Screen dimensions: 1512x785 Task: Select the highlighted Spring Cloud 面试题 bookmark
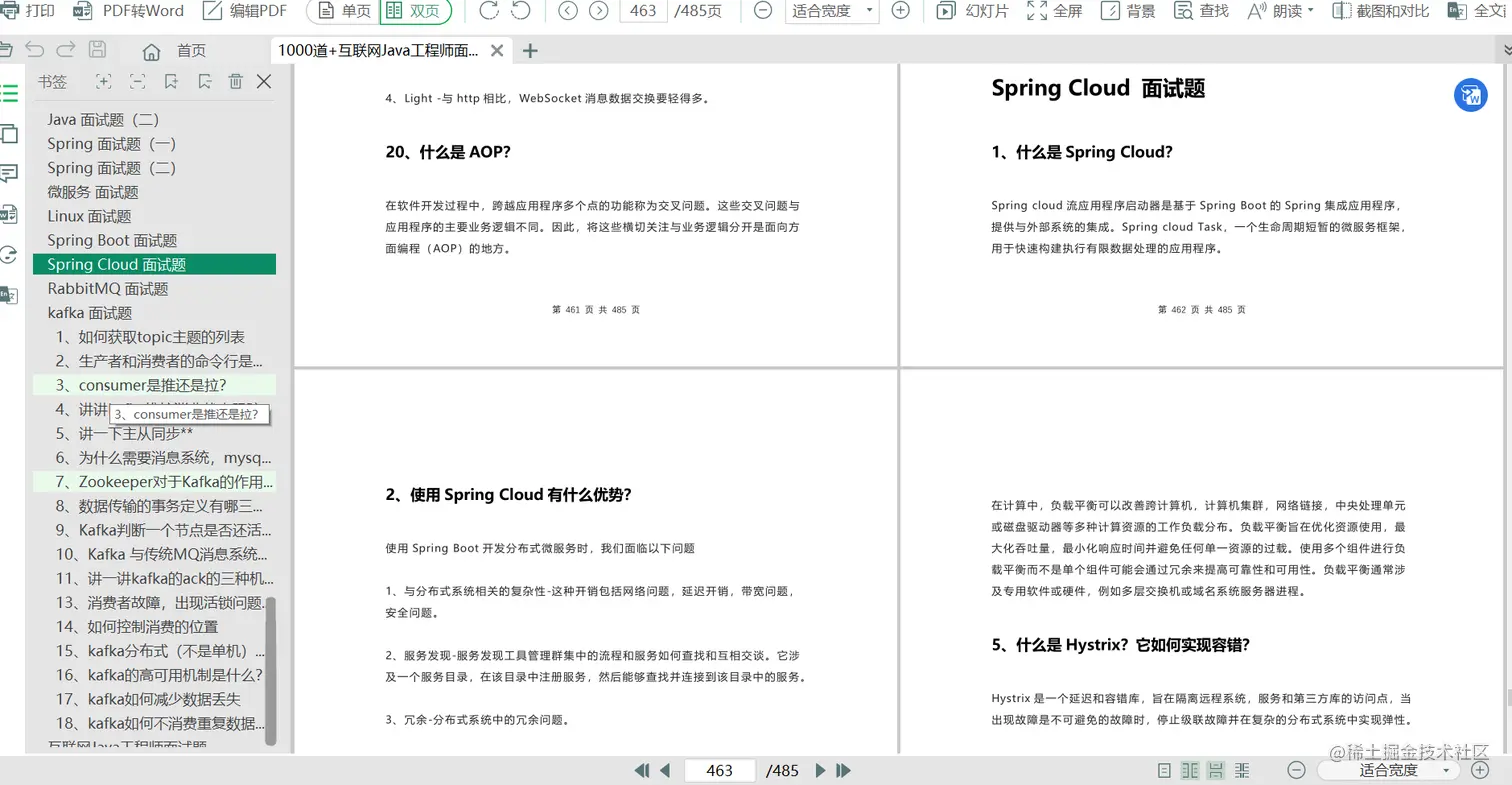[154, 264]
